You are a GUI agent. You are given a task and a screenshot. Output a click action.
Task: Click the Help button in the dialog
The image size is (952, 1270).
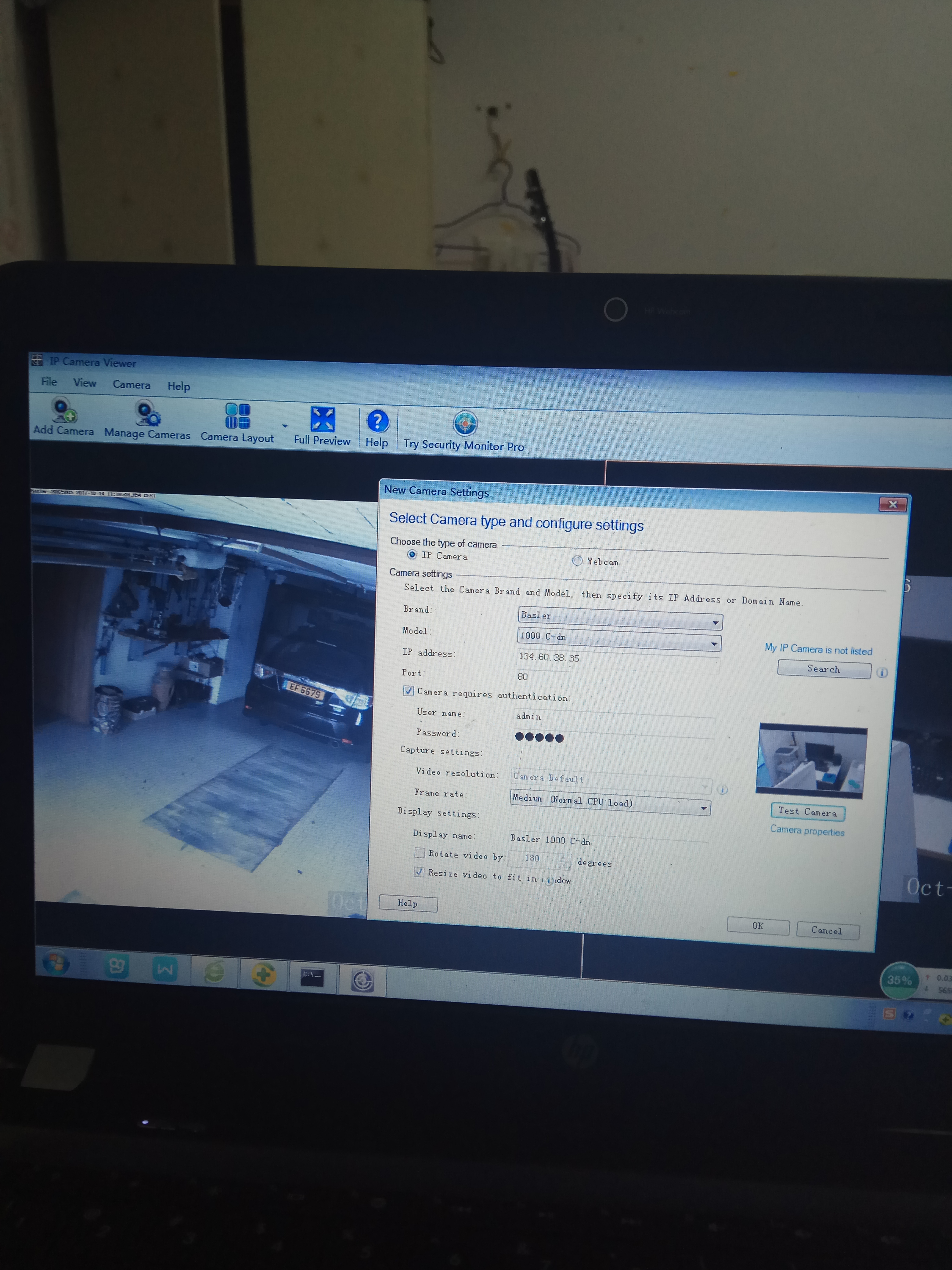(408, 904)
